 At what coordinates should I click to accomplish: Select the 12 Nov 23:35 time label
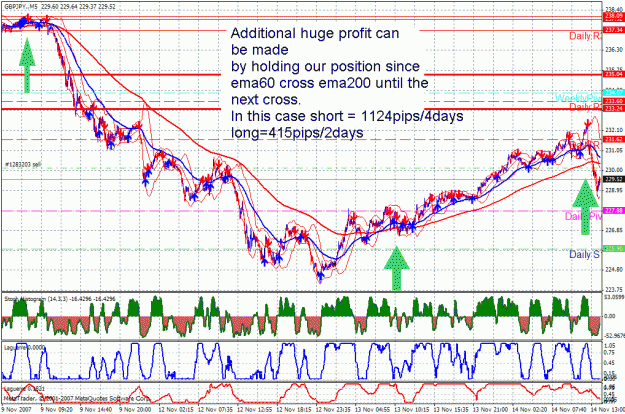[332, 410]
